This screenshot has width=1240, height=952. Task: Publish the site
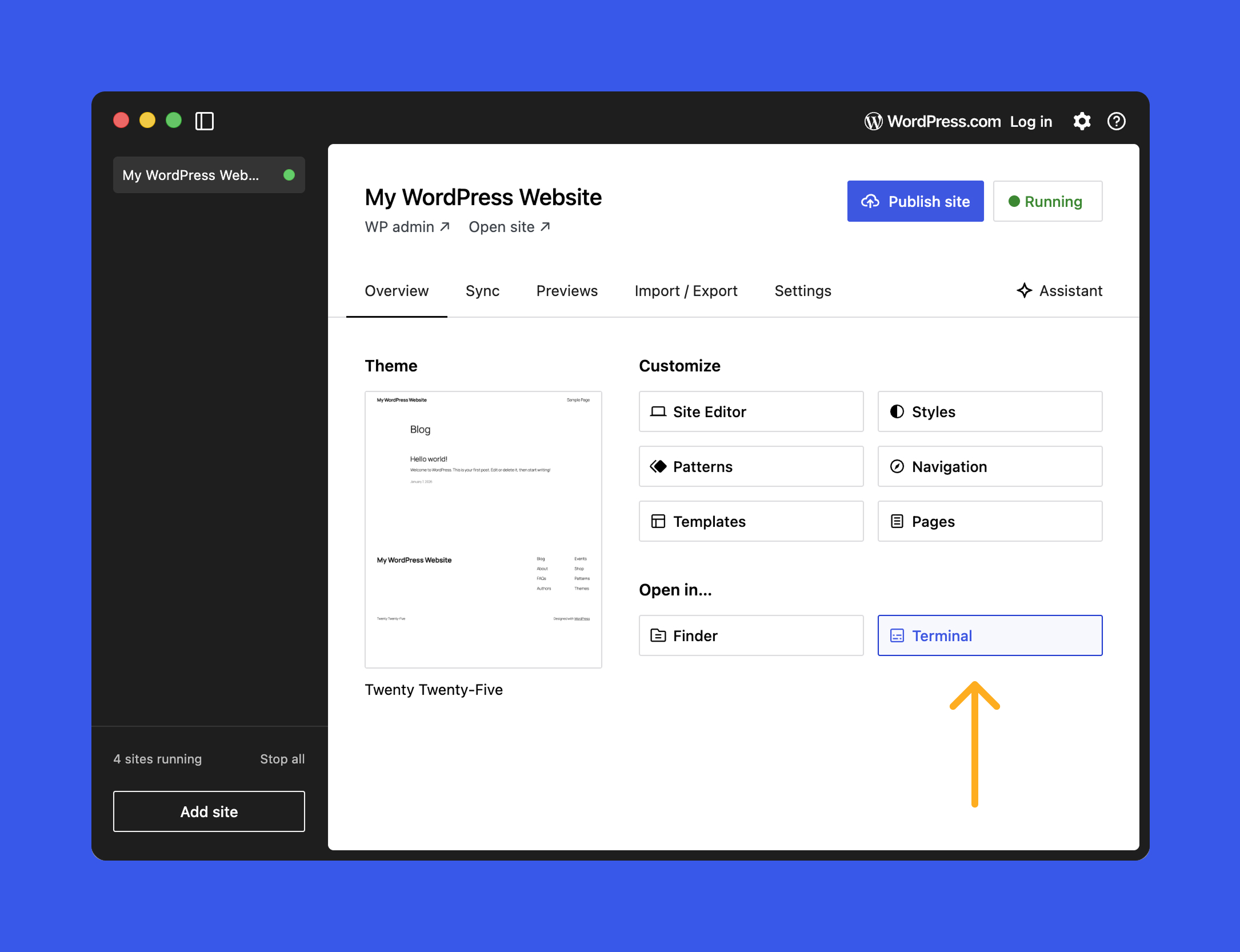[x=915, y=201]
